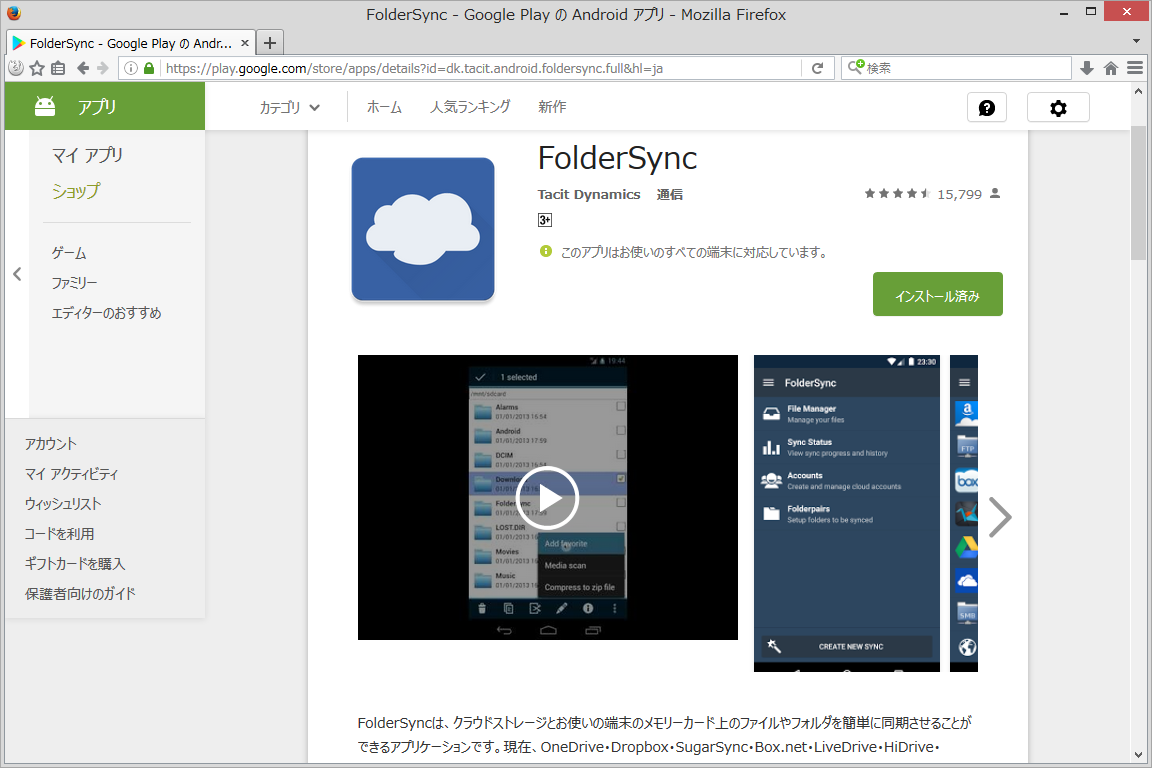
Task: Open ゲーム category in the sidebar
Action: tap(69, 254)
